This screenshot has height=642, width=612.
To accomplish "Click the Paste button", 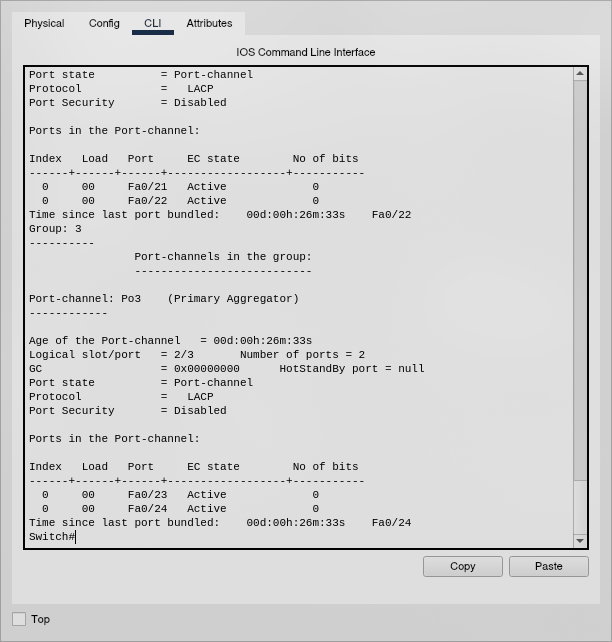I will (x=548, y=566).
